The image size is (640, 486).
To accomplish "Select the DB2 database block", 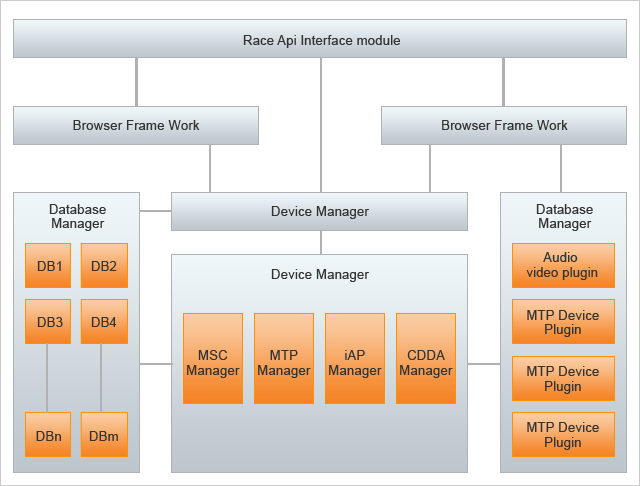I will (x=104, y=266).
